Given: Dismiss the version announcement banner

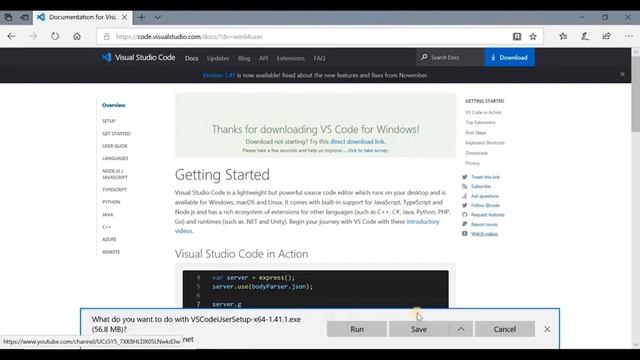Looking at the screenshot, I should [622, 74].
